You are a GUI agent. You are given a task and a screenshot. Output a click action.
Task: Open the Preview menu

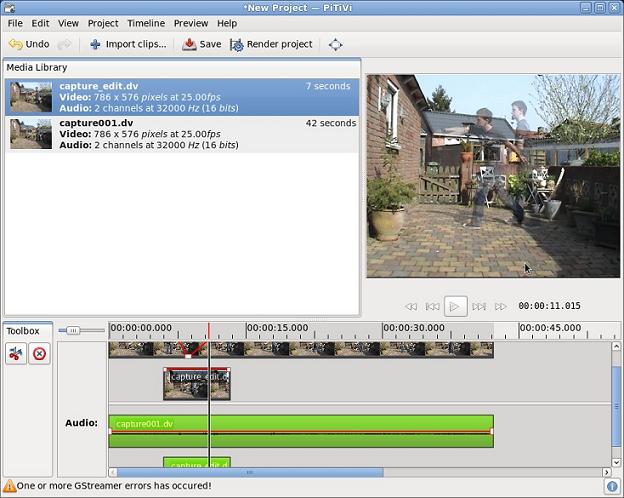(x=191, y=23)
